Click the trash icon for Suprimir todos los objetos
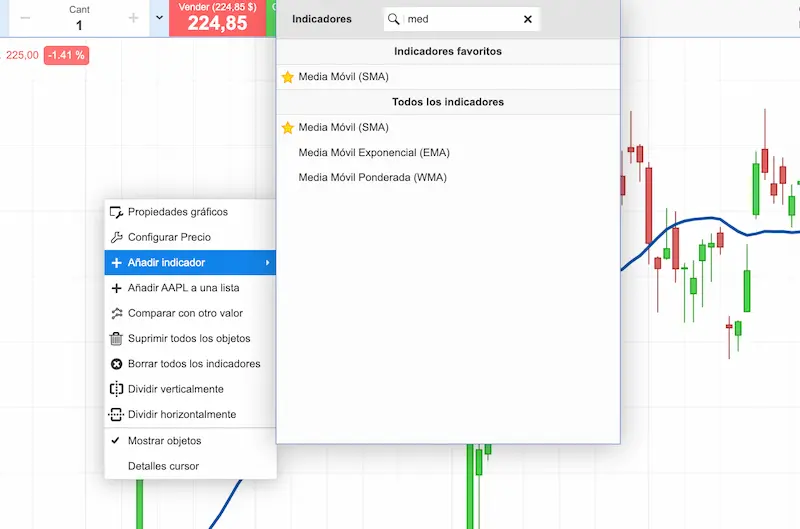This screenshot has width=800, height=529. tap(116, 339)
